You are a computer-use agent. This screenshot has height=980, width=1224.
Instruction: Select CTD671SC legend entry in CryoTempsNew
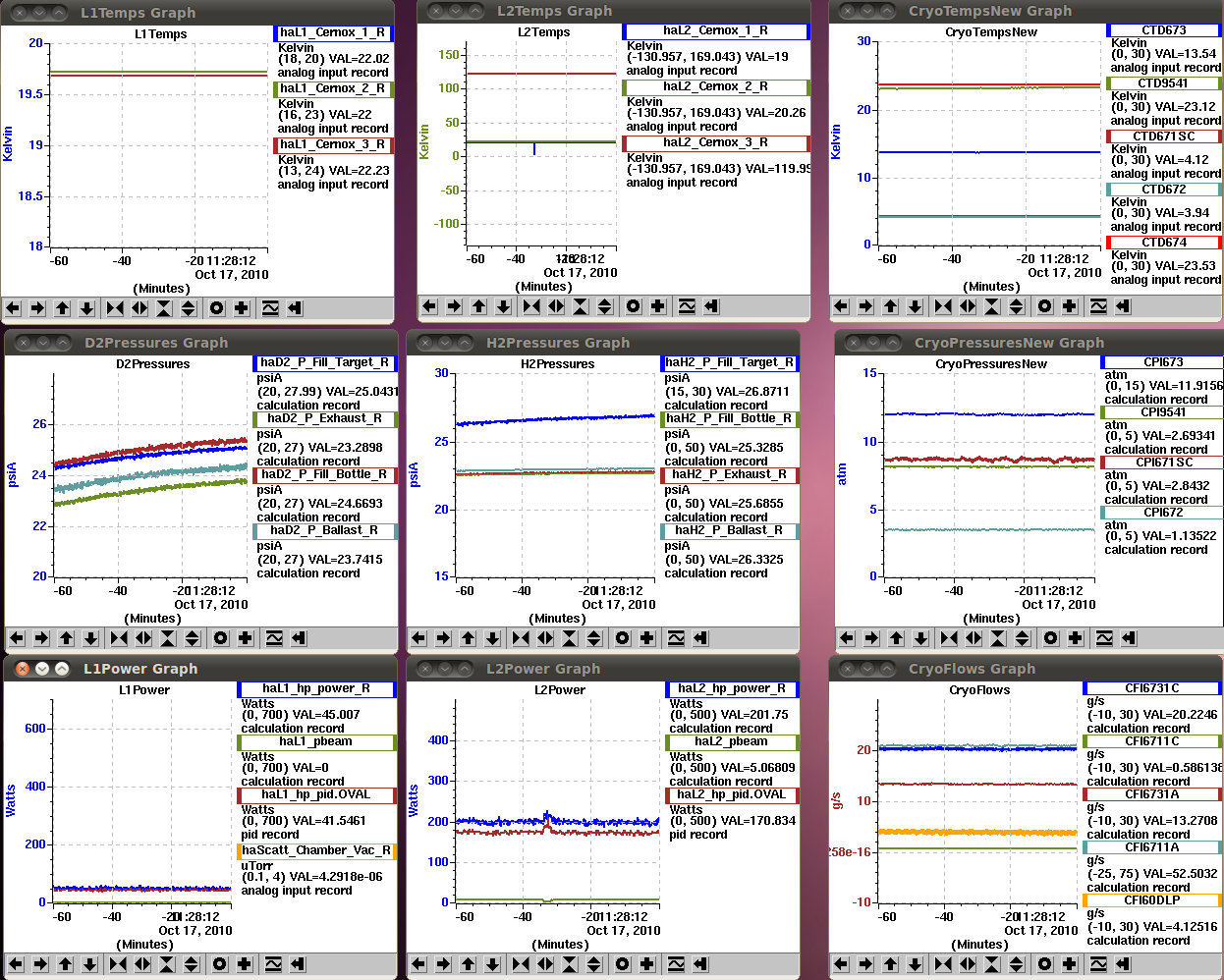1164,136
